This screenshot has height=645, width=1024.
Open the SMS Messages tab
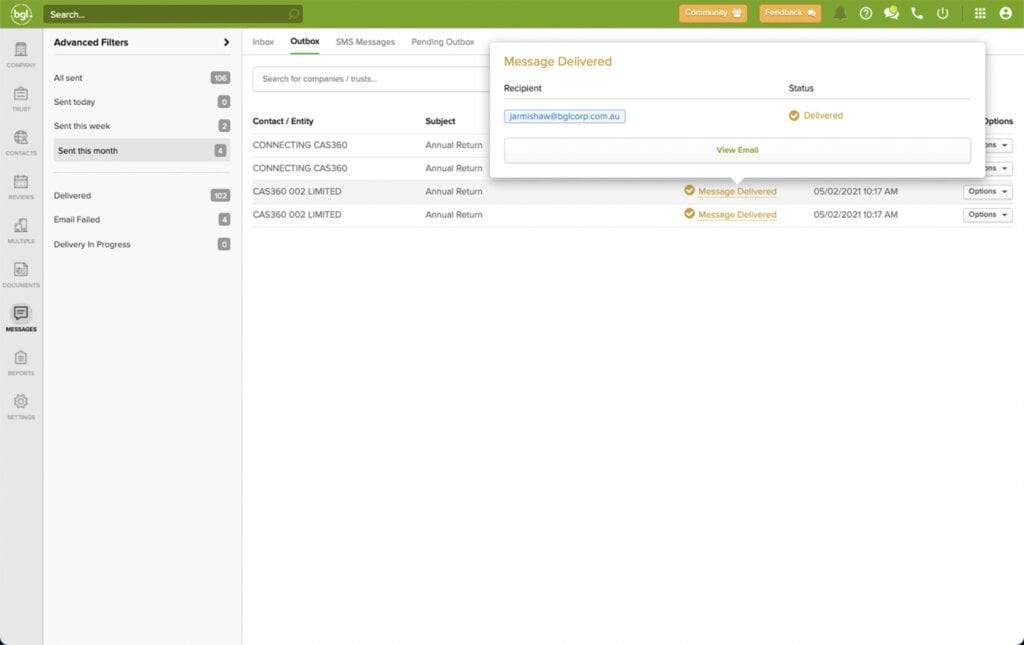pyautogui.click(x=366, y=42)
